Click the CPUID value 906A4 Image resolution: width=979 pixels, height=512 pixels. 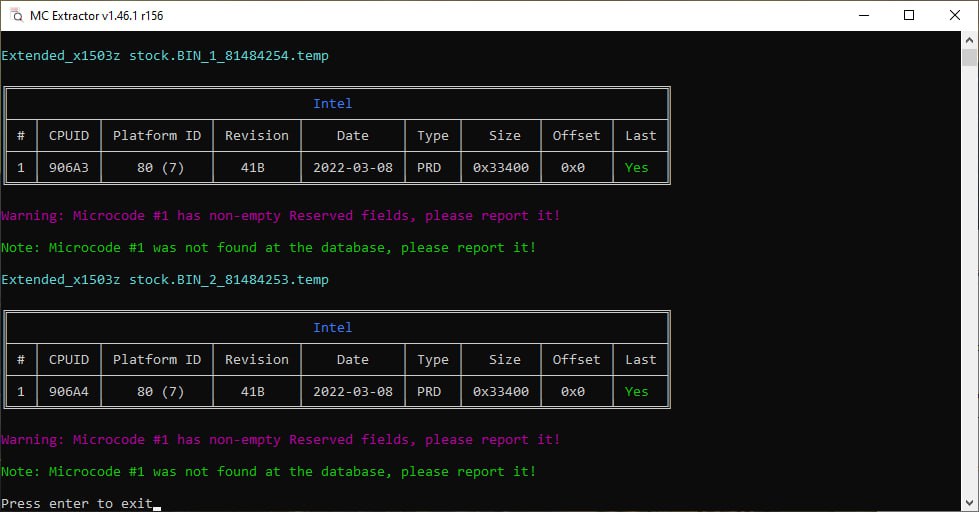pos(69,391)
